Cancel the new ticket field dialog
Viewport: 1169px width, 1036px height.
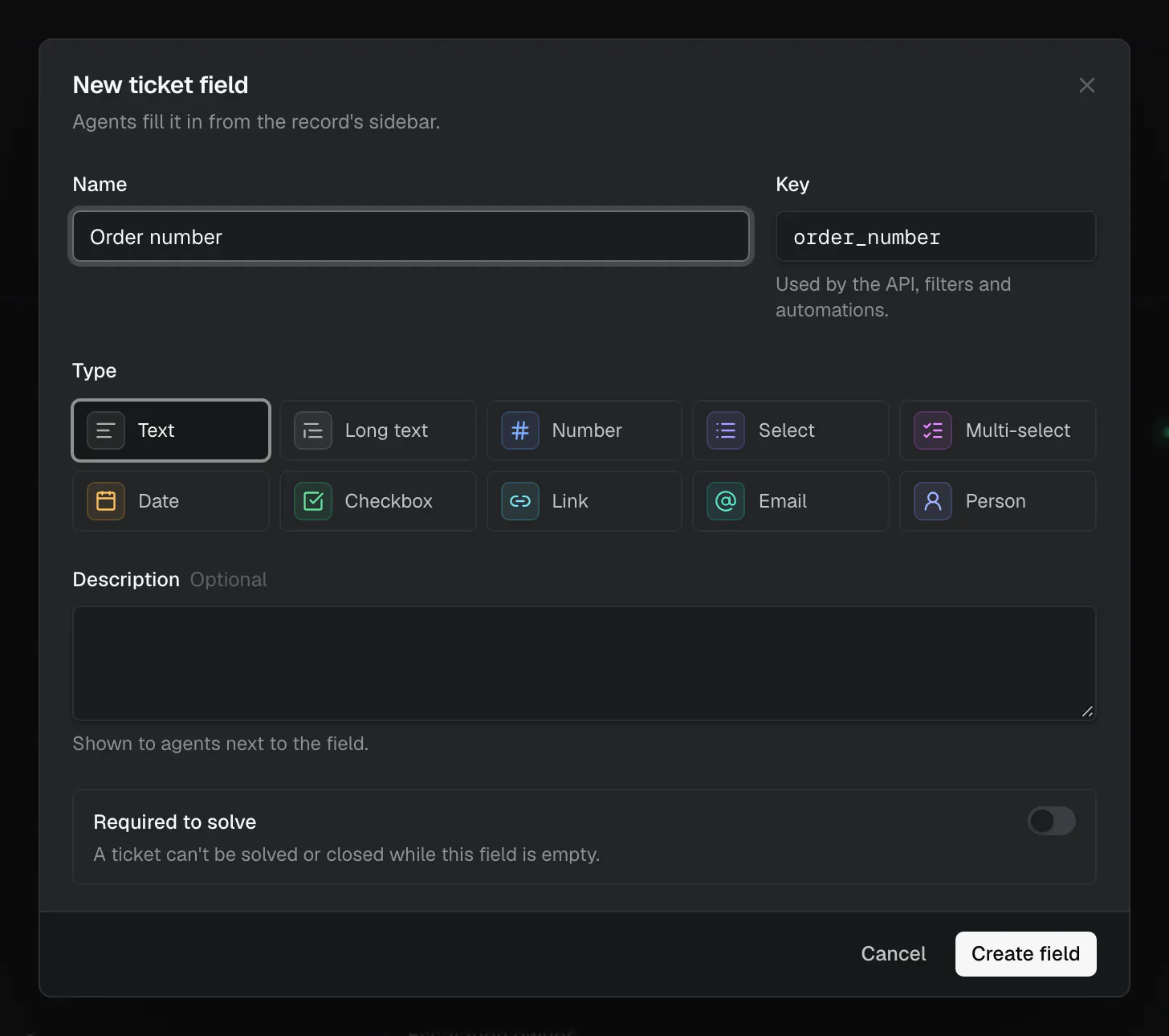click(x=894, y=954)
